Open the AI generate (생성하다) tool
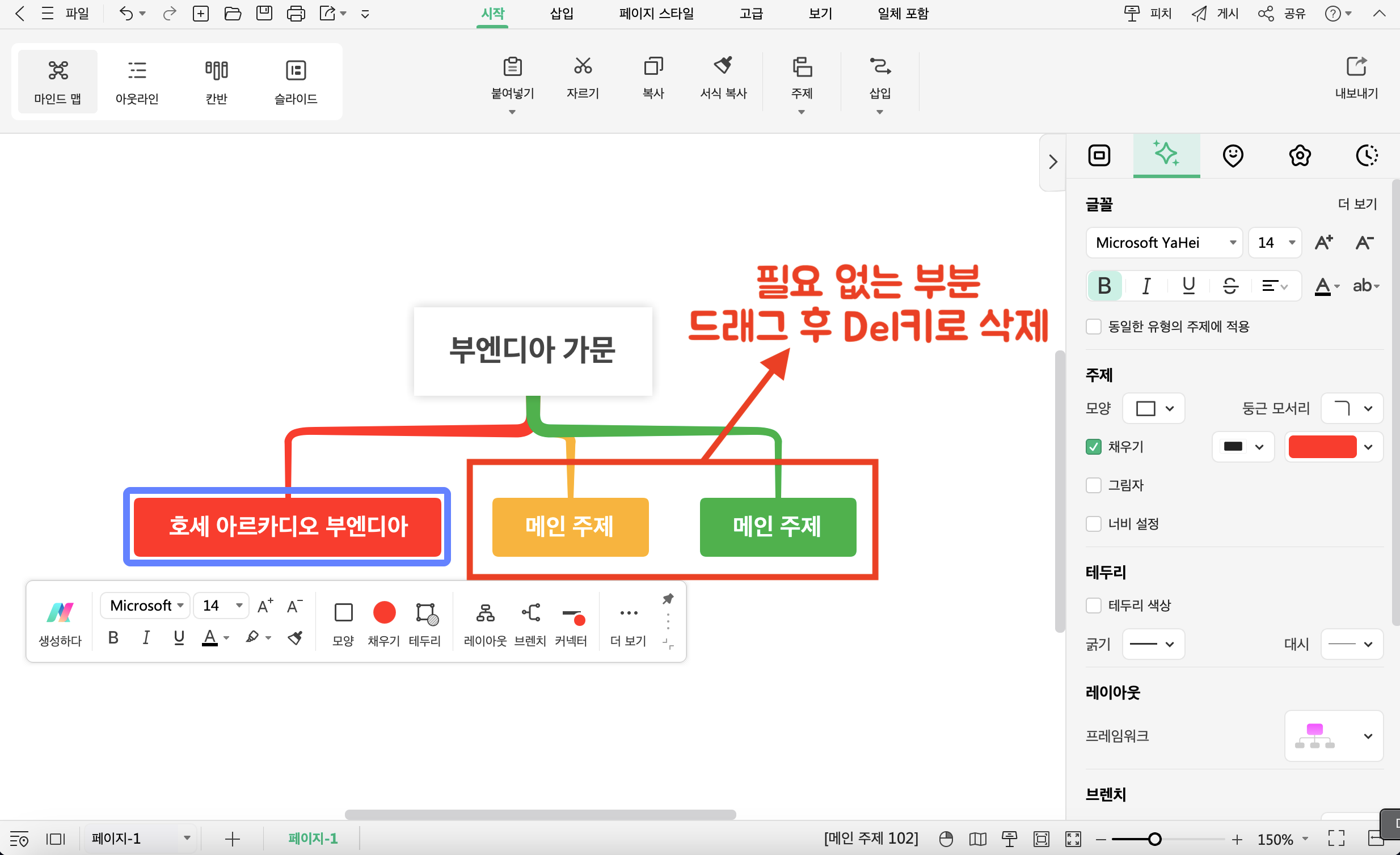The height and width of the screenshot is (855, 1400). [60, 623]
